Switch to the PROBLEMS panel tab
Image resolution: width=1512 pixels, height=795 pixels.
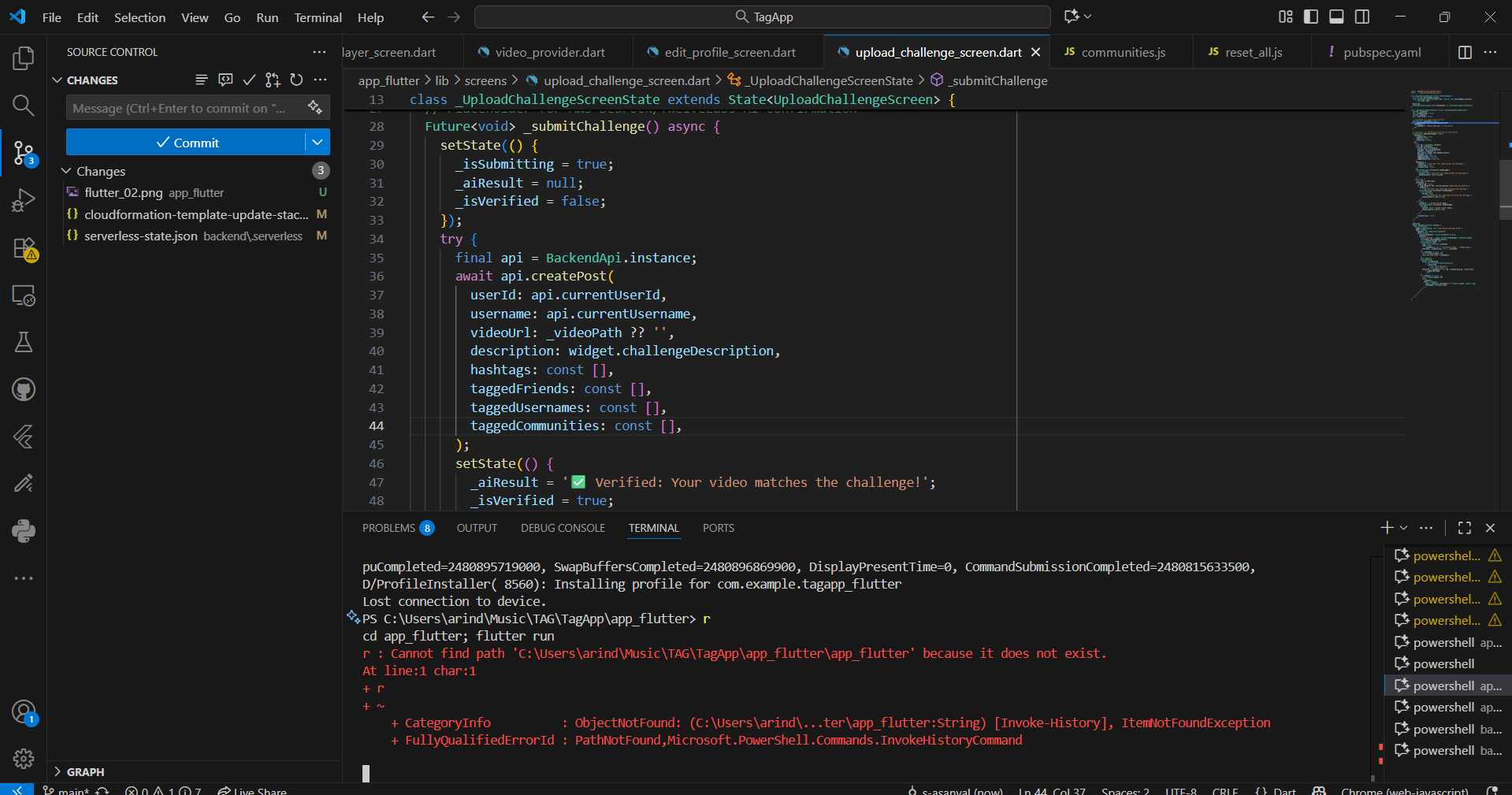point(388,528)
